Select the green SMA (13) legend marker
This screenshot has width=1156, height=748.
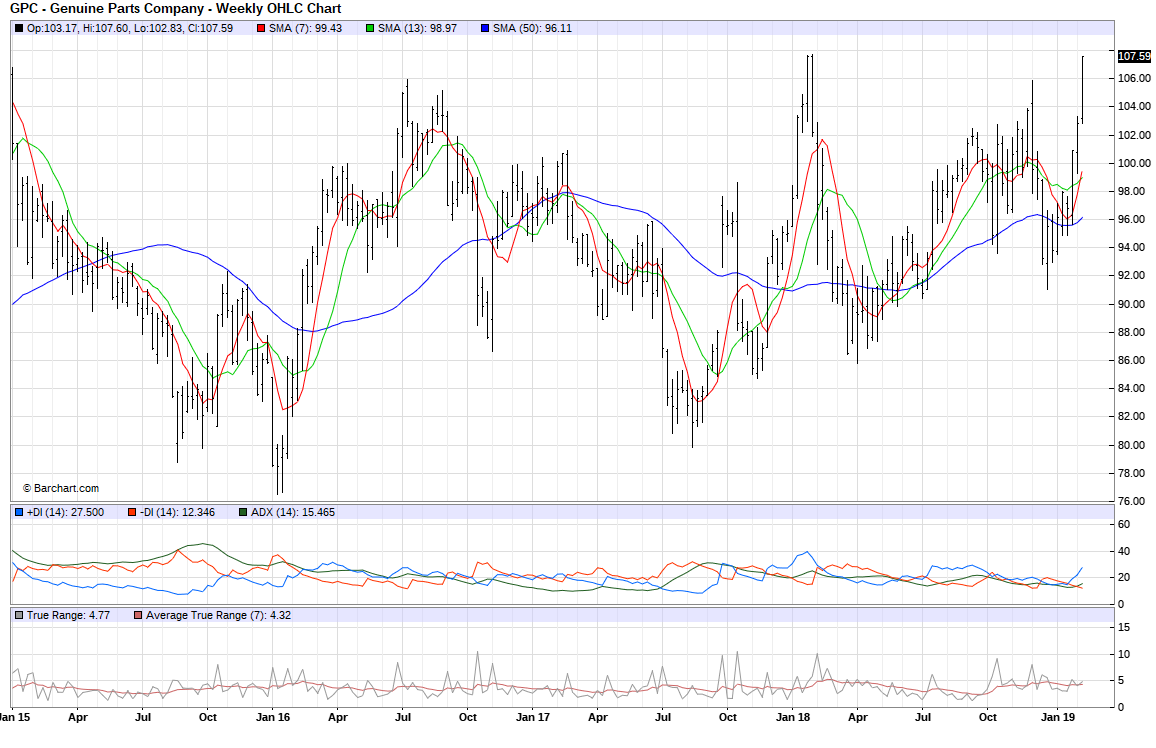pos(370,28)
